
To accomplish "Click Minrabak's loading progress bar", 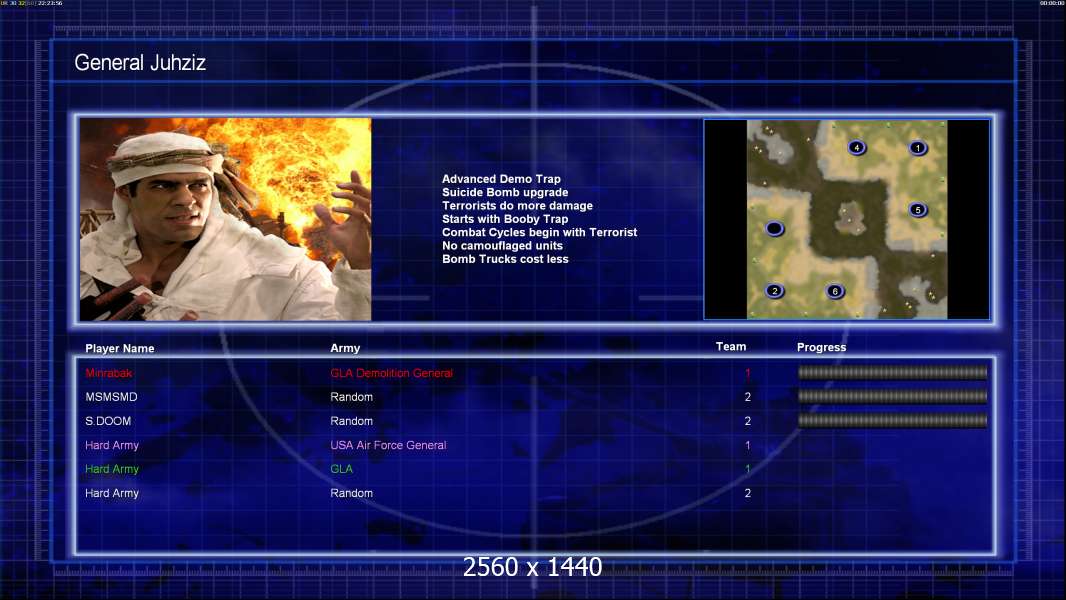I will (x=892, y=372).
